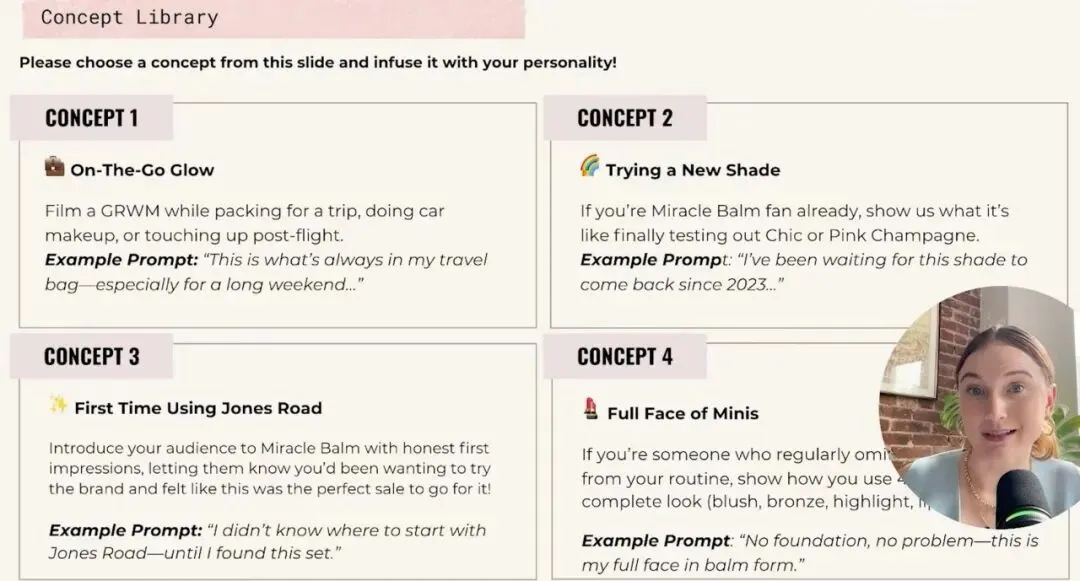Select the CONCEPT 2 label
The image size is (1080, 581).
625,118
